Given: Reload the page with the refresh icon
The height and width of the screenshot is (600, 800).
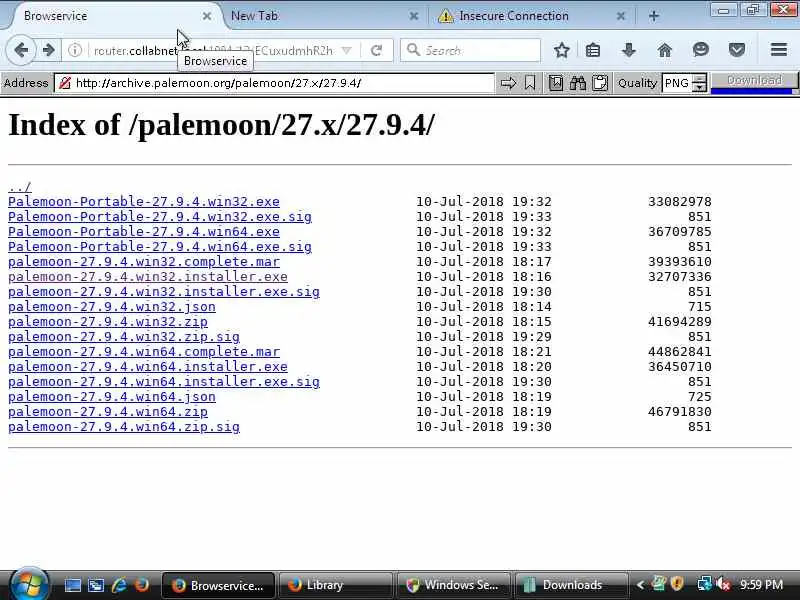Looking at the screenshot, I should (377, 50).
